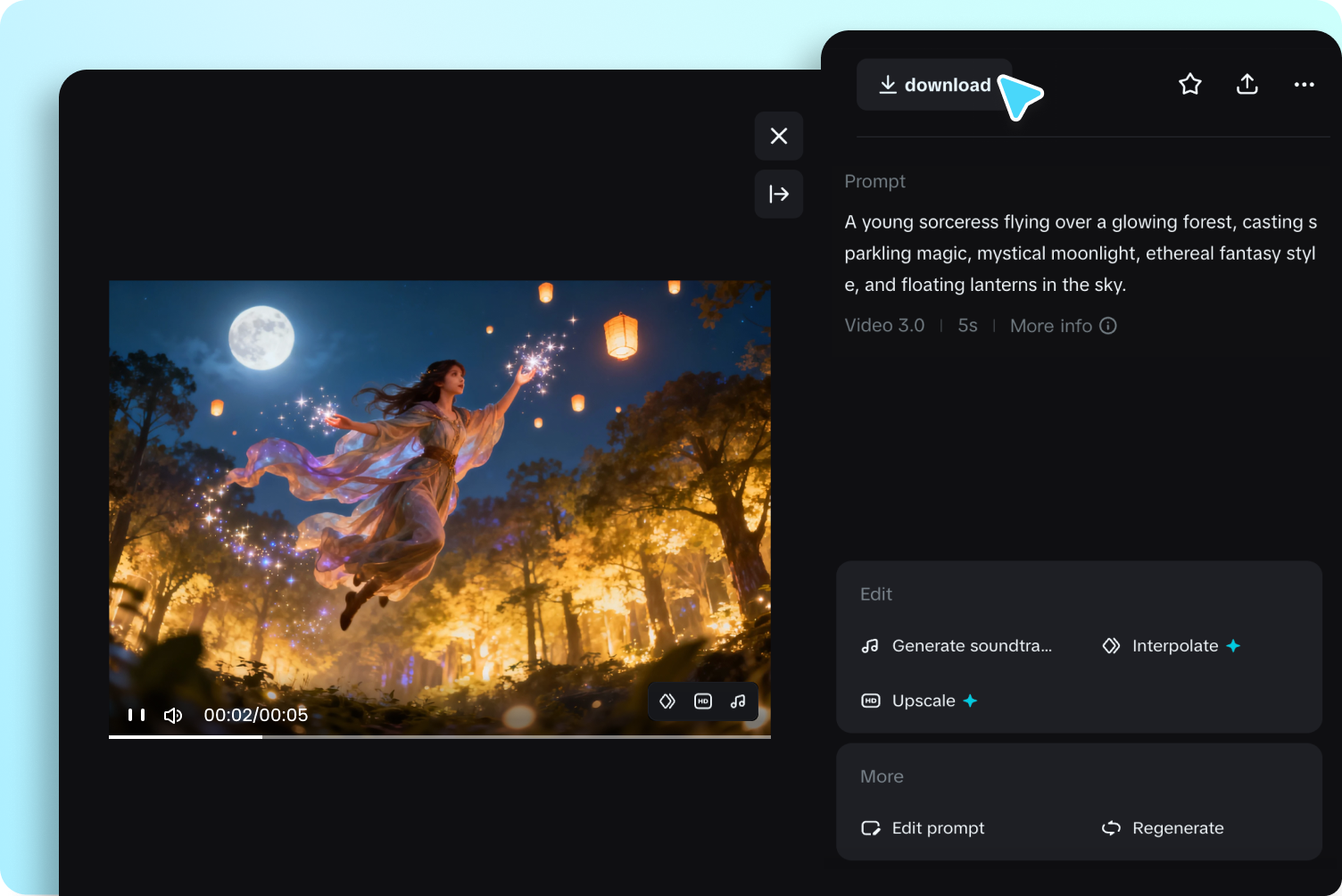Image resolution: width=1342 pixels, height=896 pixels.
Task: Click the "Video 3.0" model label
Action: coord(884,326)
